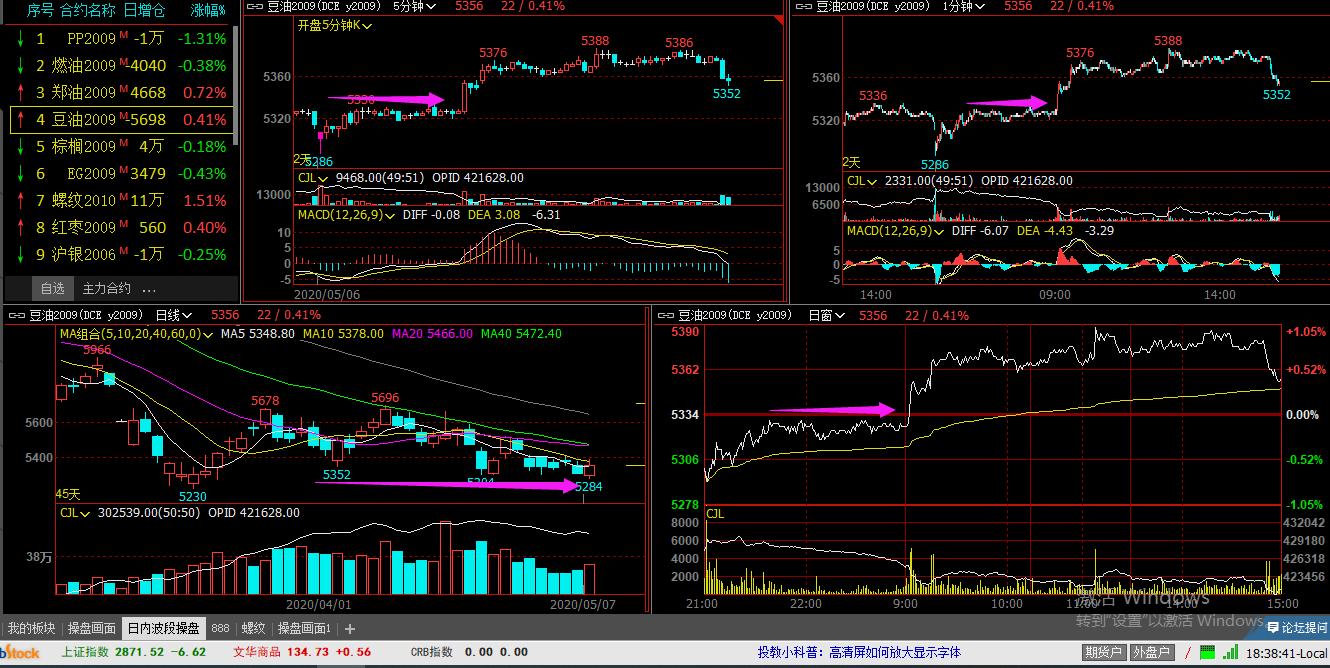Viewport: 1330px width, 668px height.
Task: Click the 外盘户 account button
Action: point(1151,653)
